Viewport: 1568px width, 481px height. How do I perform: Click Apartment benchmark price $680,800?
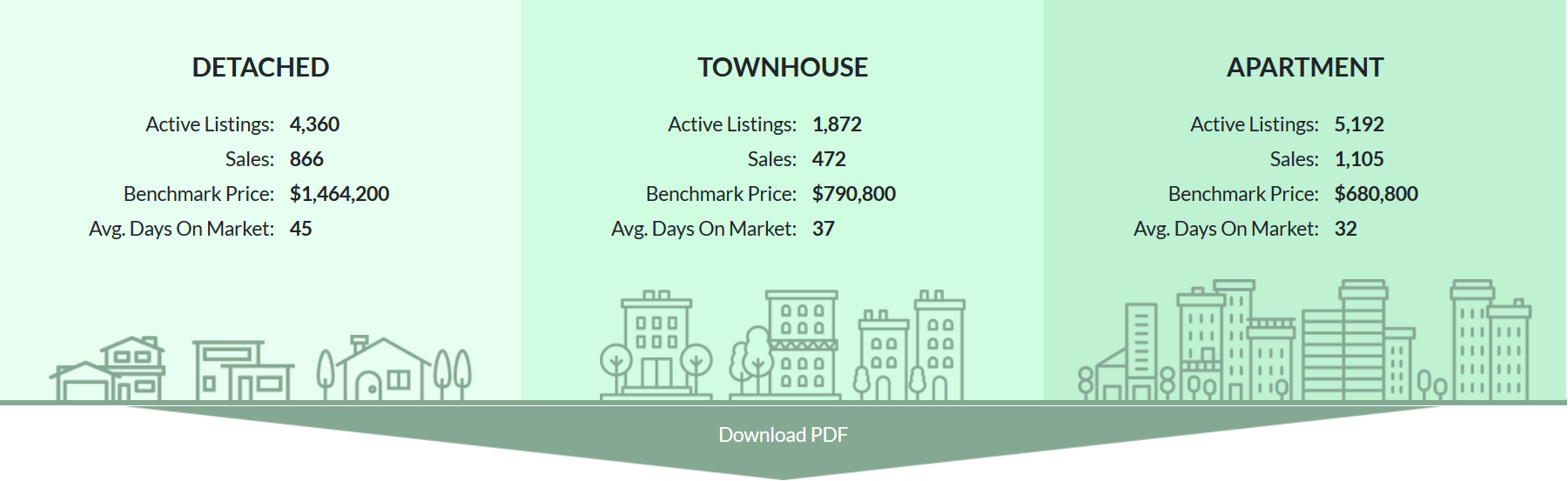pyautogui.click(x=1376, y=194)
